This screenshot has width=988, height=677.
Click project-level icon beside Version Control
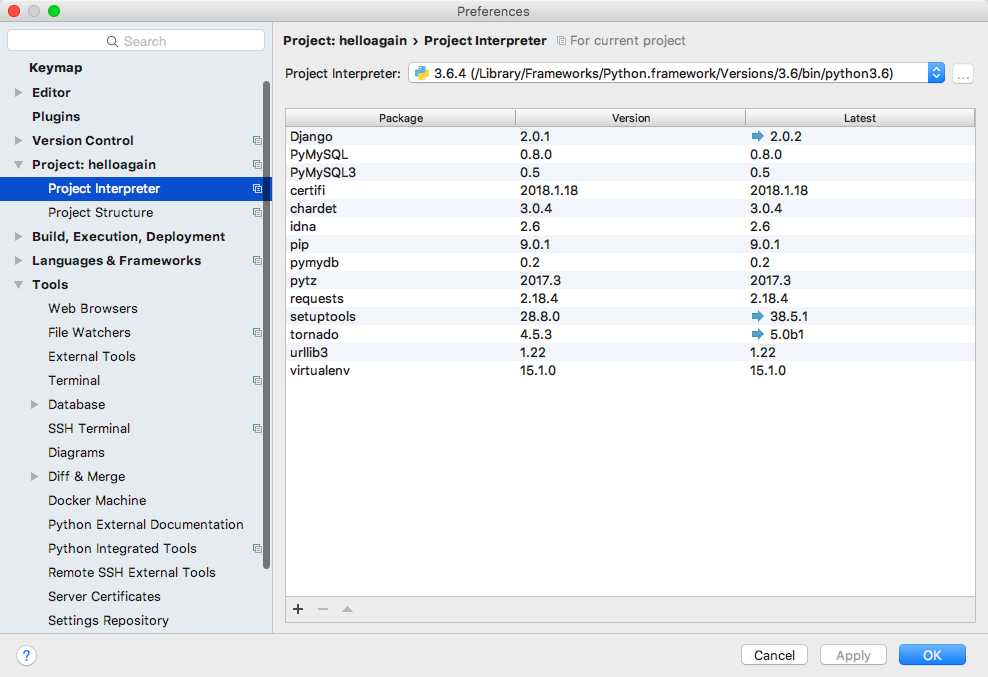click(x=257, y=141)
